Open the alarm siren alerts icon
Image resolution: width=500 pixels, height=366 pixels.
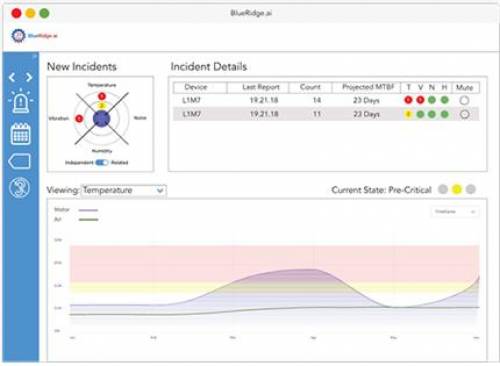click(20, 101)
